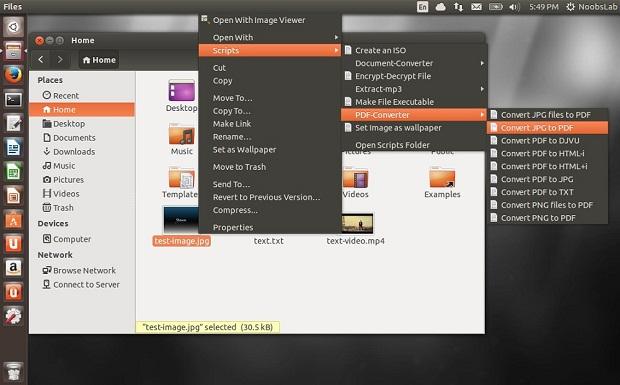
Task: Launch LibreOffice Calc from the dock
Action: pyautogui.click(x=13, y=172)
